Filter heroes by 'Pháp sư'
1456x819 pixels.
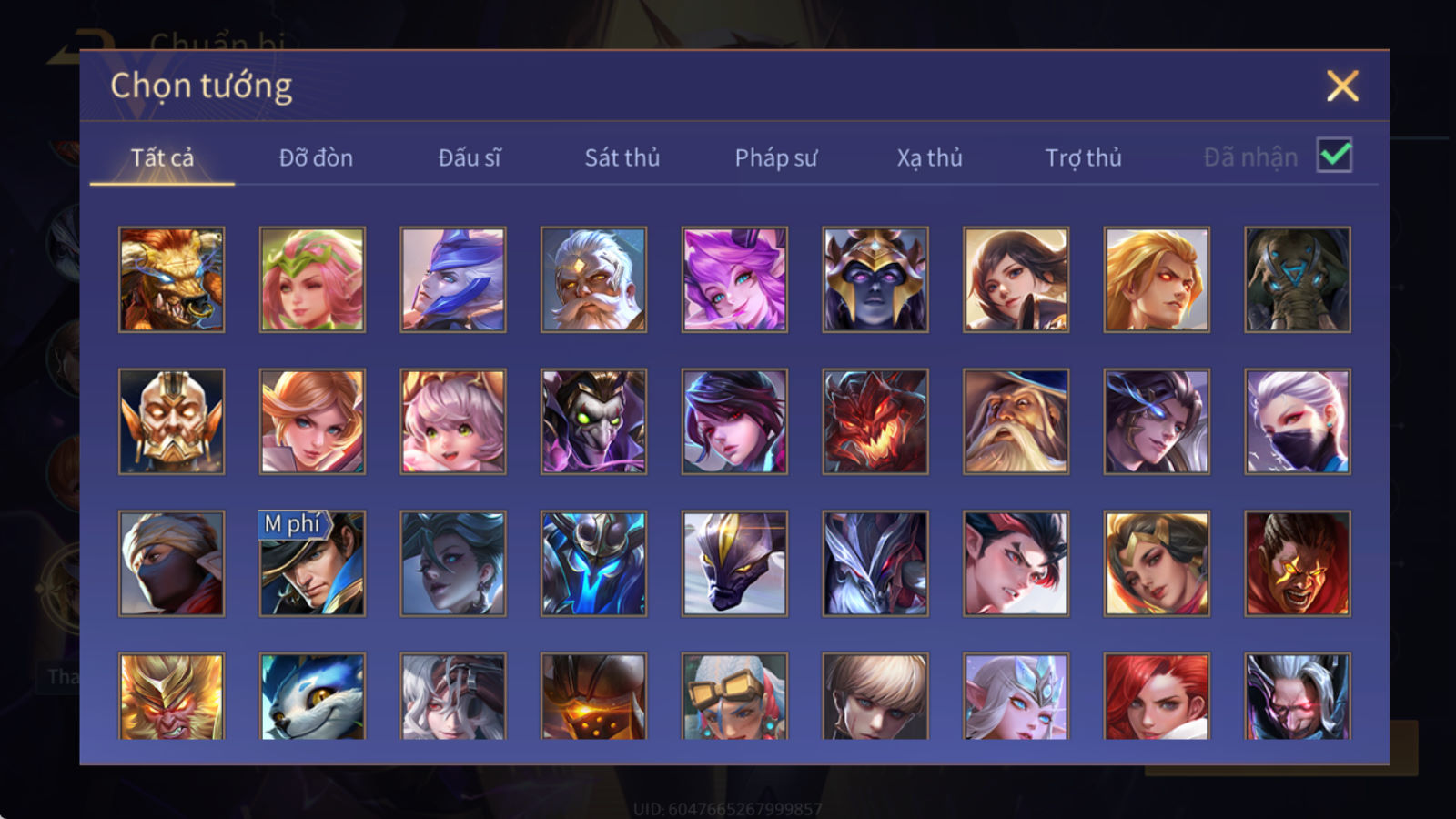coord(776,157)
